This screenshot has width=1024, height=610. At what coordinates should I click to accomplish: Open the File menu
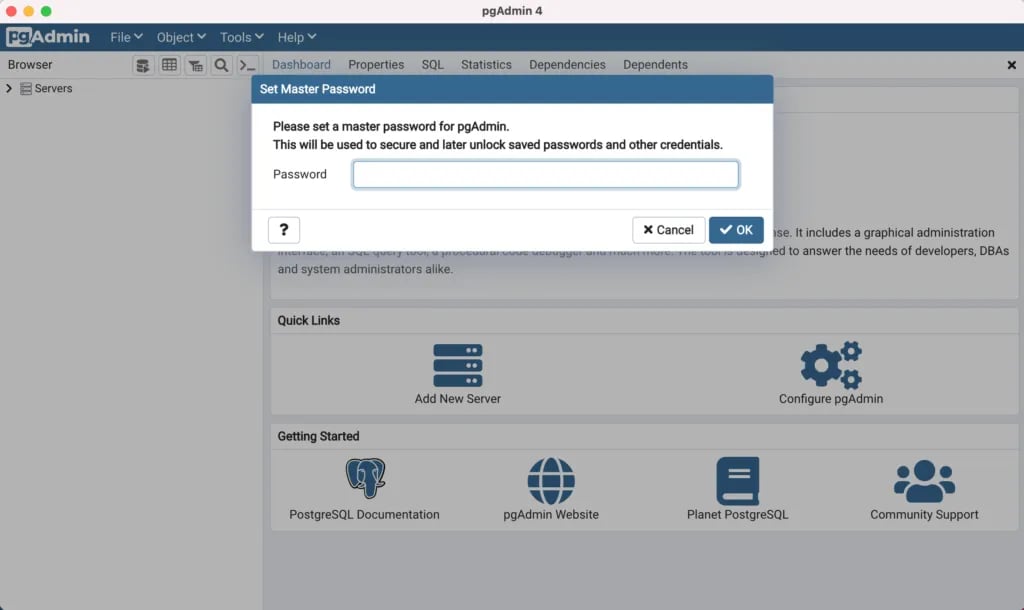126,37
